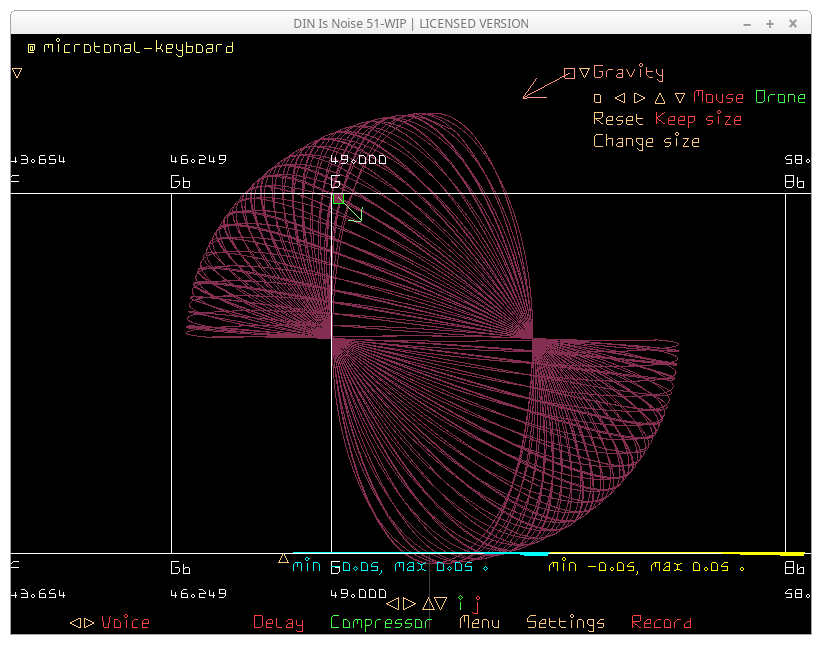Collapse the Gravity panel with its triangle

tap(584, 73)
